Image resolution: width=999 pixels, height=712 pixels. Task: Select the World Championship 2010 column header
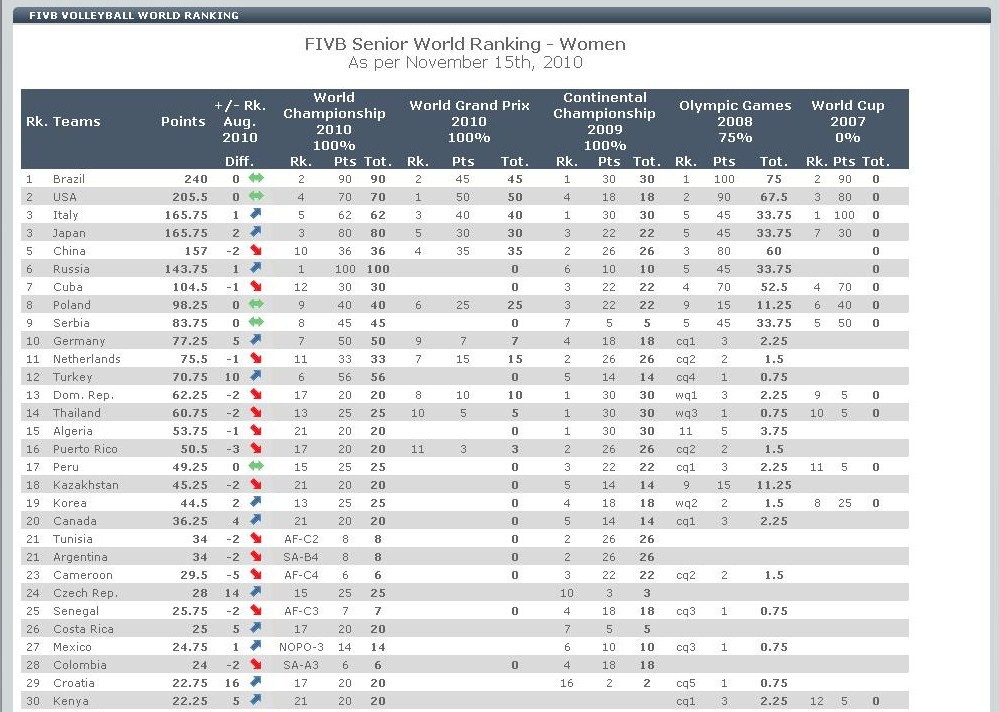tap(334, 121)
